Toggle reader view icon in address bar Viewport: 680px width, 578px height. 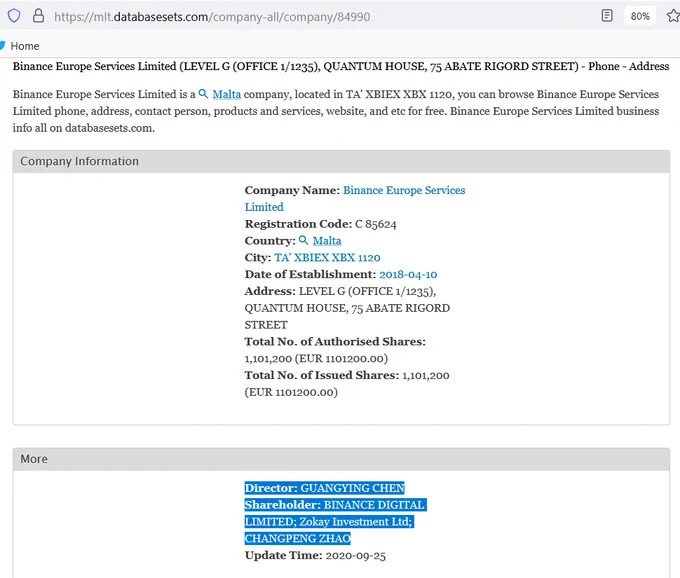[607, 16]
